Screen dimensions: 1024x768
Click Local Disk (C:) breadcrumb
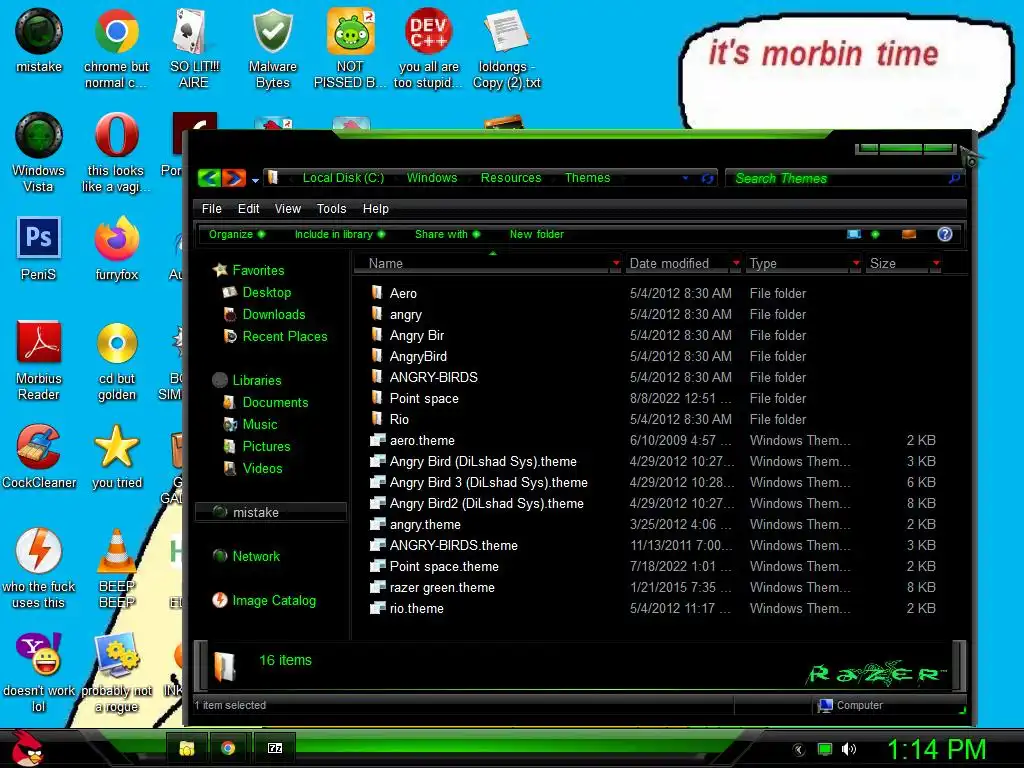pyautogui.click(x=343, y=178)
